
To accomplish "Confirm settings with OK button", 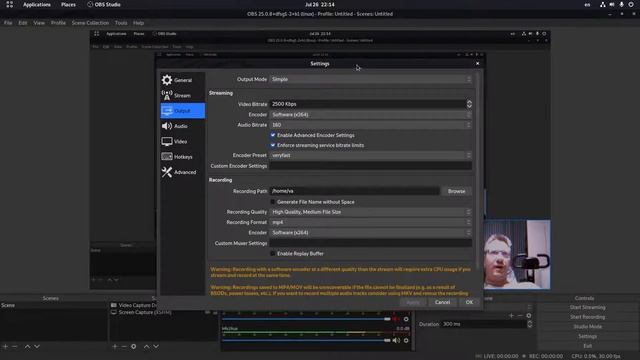I will click(x=469, y=302).
